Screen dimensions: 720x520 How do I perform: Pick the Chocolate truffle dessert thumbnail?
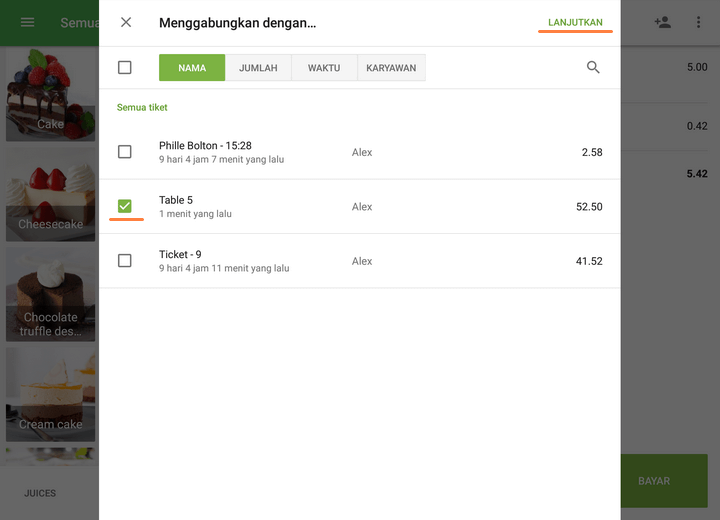pos(50,295)
